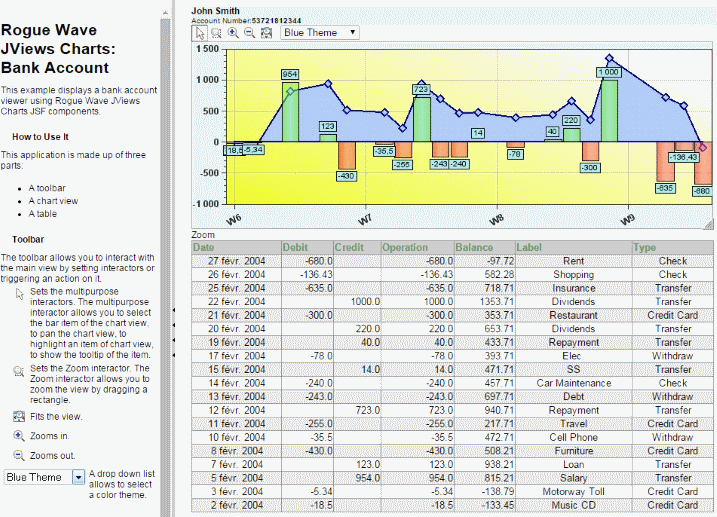Click the green bar labeled 954 in chart
717x517 pixels.
(x=290, y=112)
